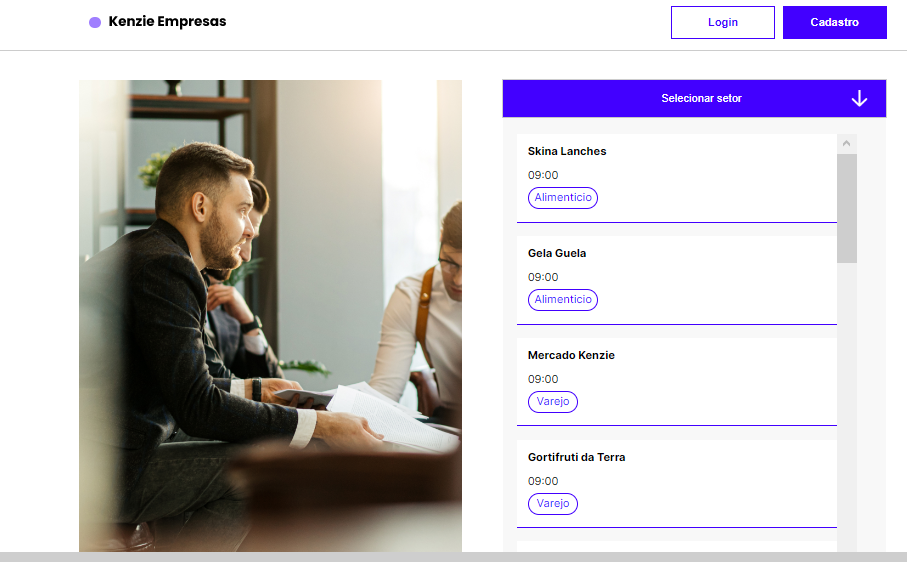Select the Gortifruti da Terra company name

pos(576,457)
